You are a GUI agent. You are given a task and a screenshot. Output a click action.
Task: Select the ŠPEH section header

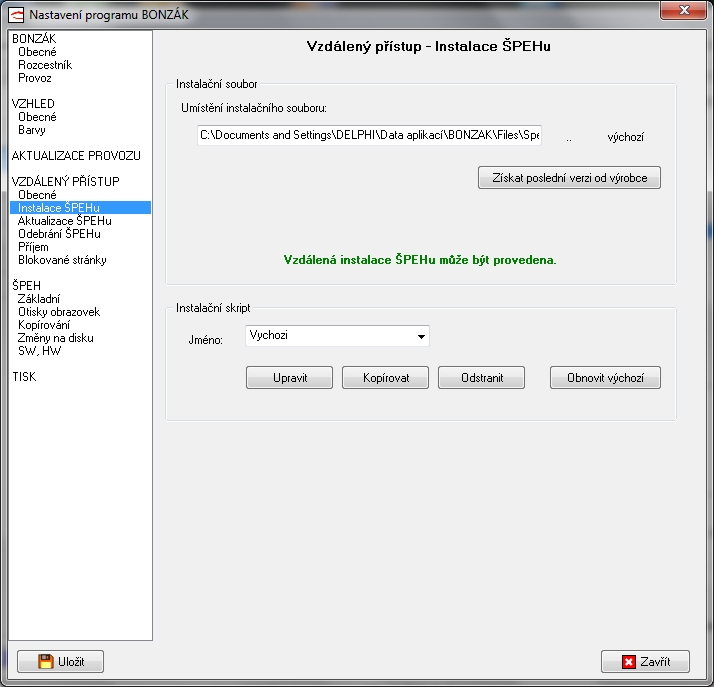[26, 285]
